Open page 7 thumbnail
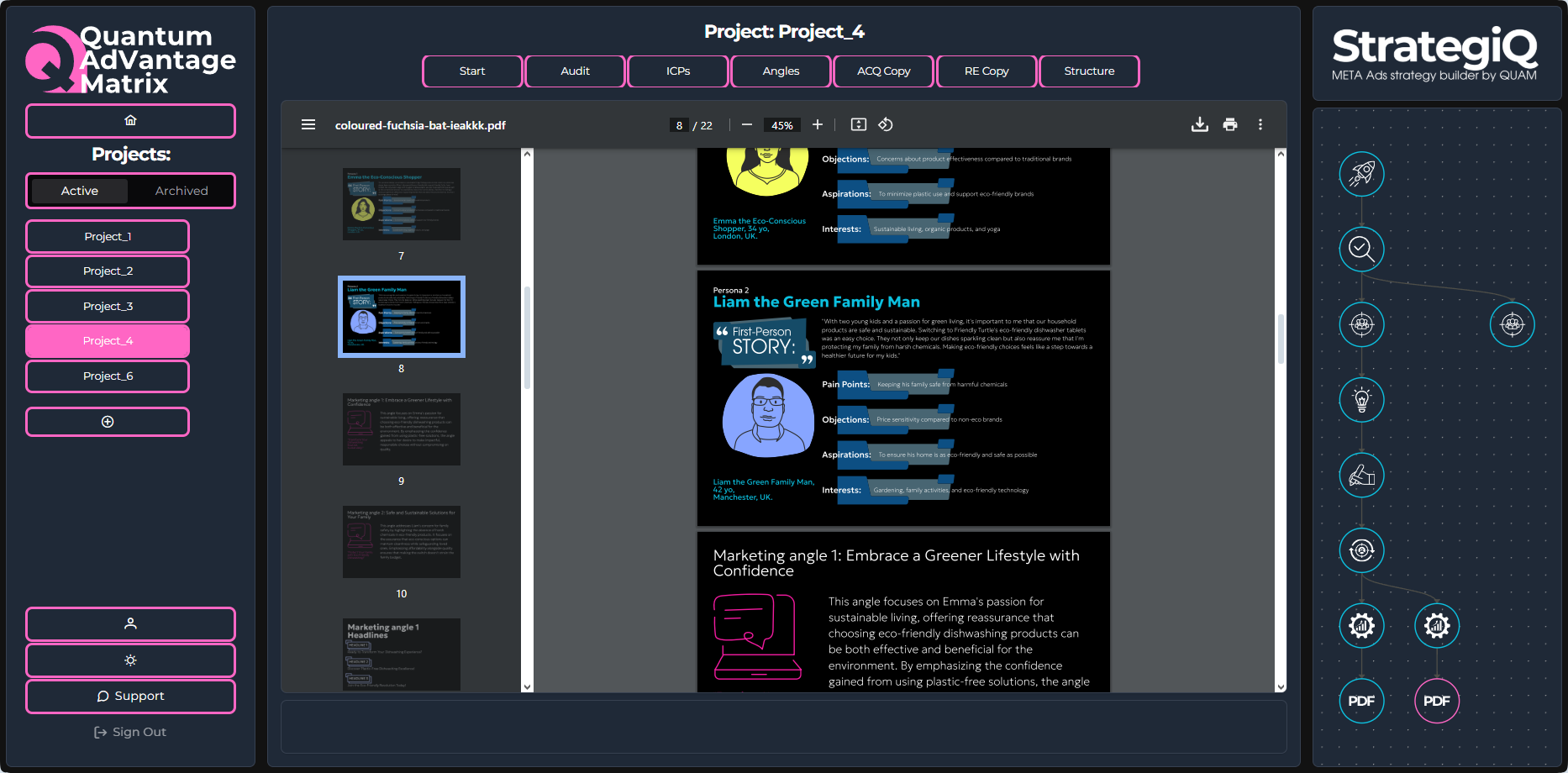1568x773 pixels. (x=402, y=204)
